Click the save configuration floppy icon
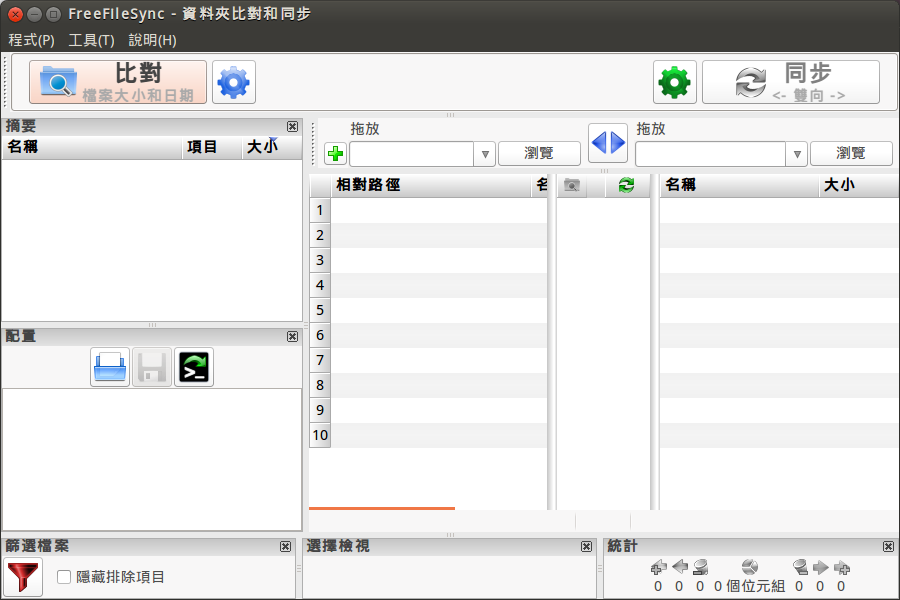The image size is (900, 600). [152, 367]
